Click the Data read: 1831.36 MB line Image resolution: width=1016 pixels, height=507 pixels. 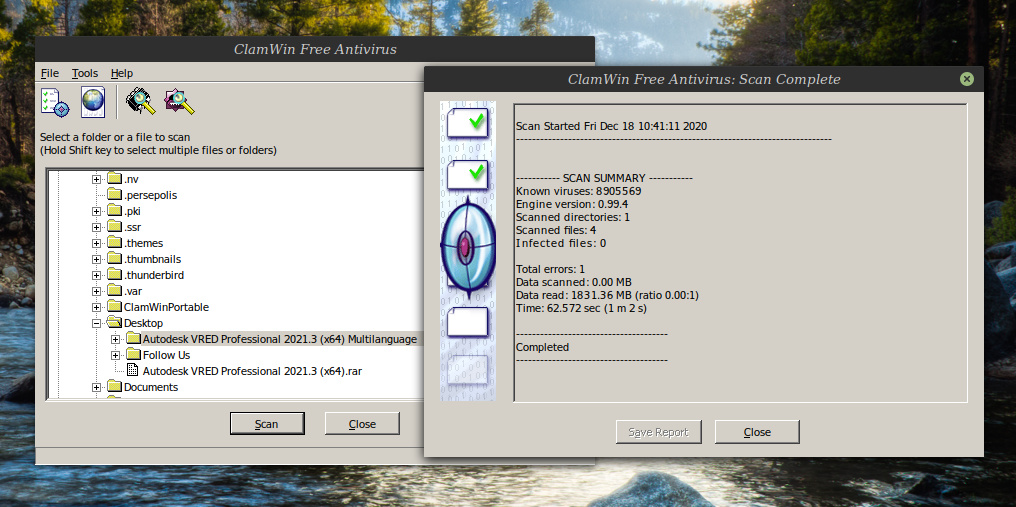[607, 295]
